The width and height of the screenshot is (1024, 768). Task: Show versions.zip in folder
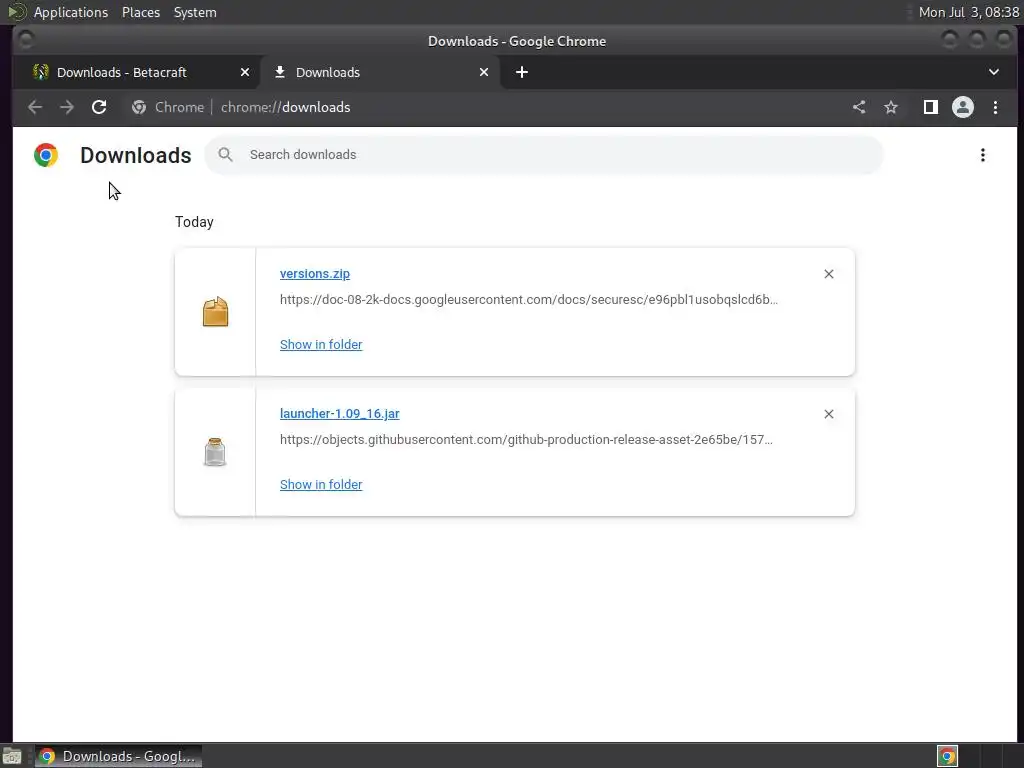(321, 344)
